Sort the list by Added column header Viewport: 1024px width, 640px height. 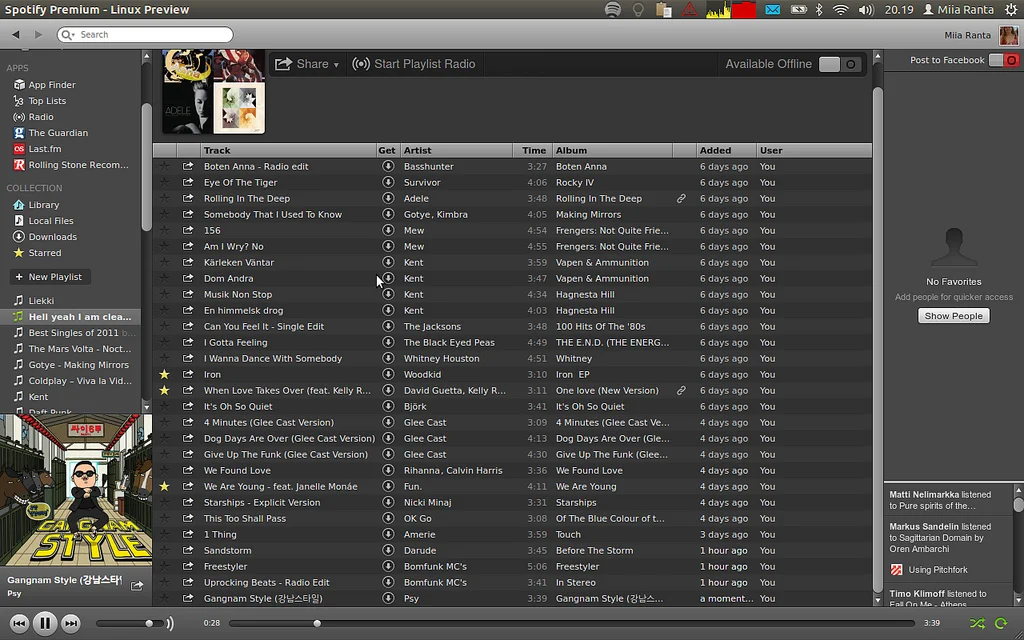click(x=726, y=150)
